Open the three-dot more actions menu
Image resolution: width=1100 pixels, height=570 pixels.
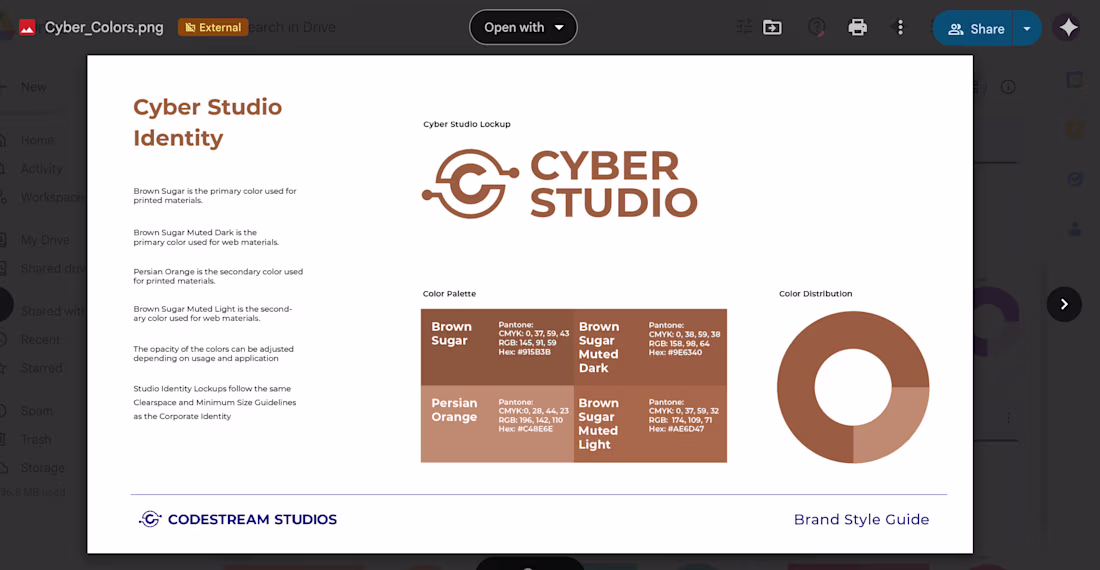coord(900,27)
